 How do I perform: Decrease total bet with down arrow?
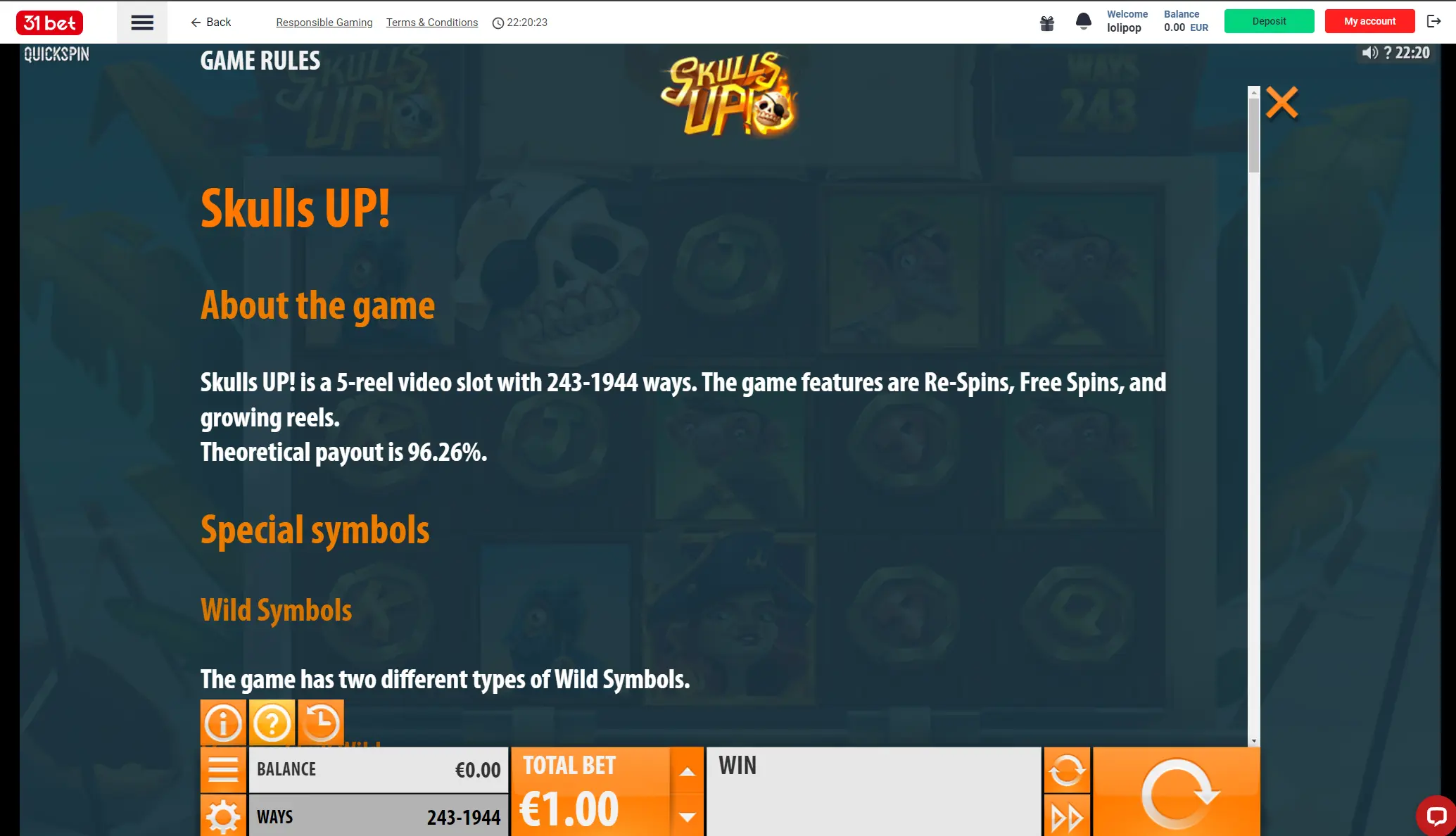(688, 816)
